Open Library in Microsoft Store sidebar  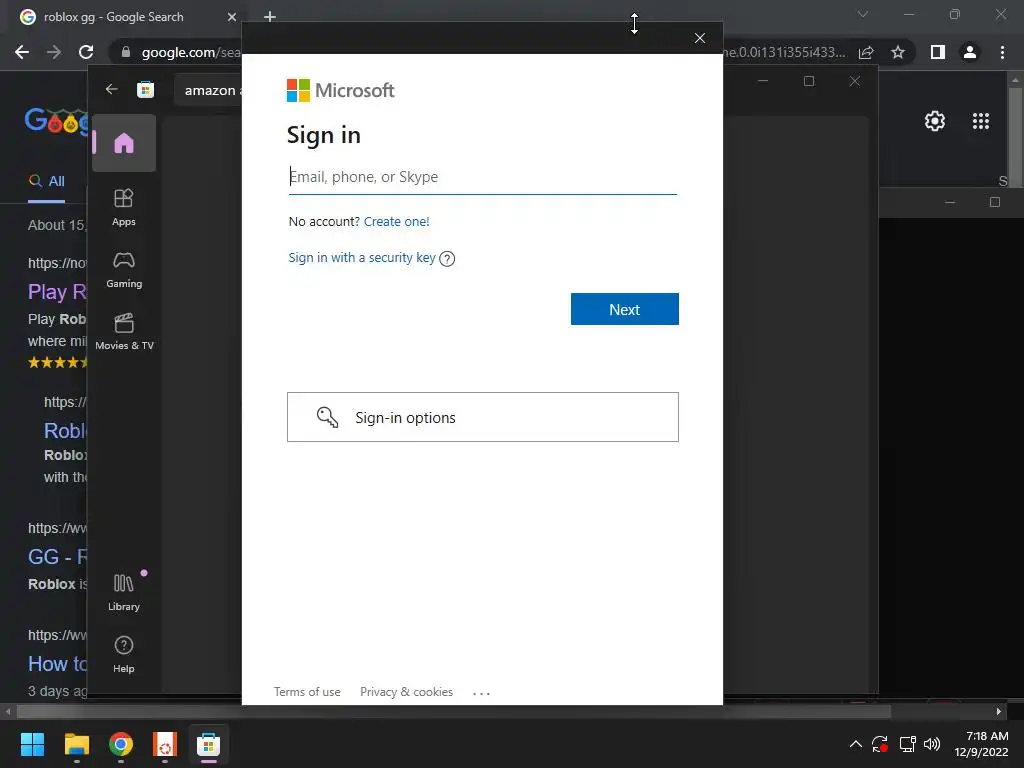pyautogui.click(x=123, y=592)
